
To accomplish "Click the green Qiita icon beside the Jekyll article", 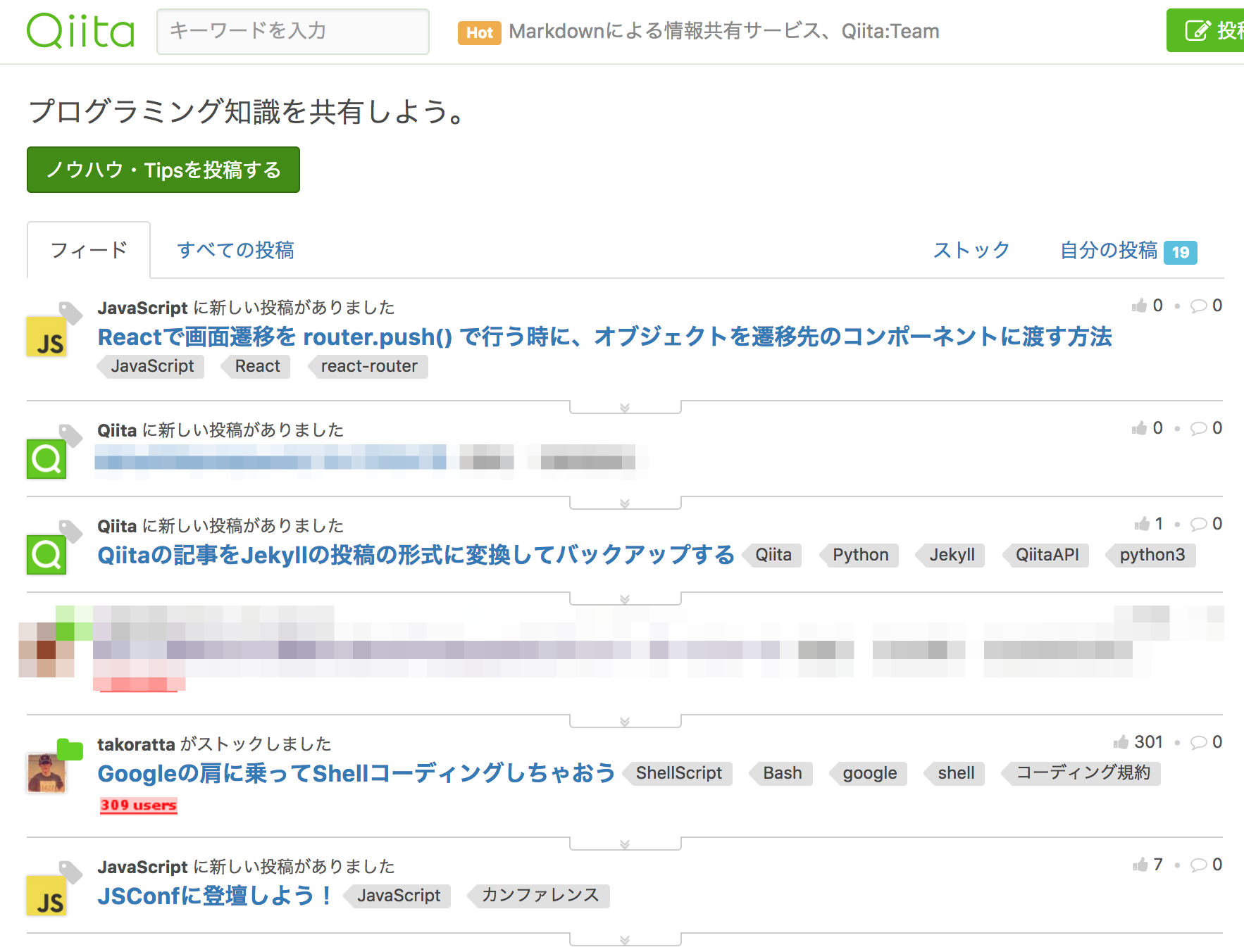I will (46, 555).
